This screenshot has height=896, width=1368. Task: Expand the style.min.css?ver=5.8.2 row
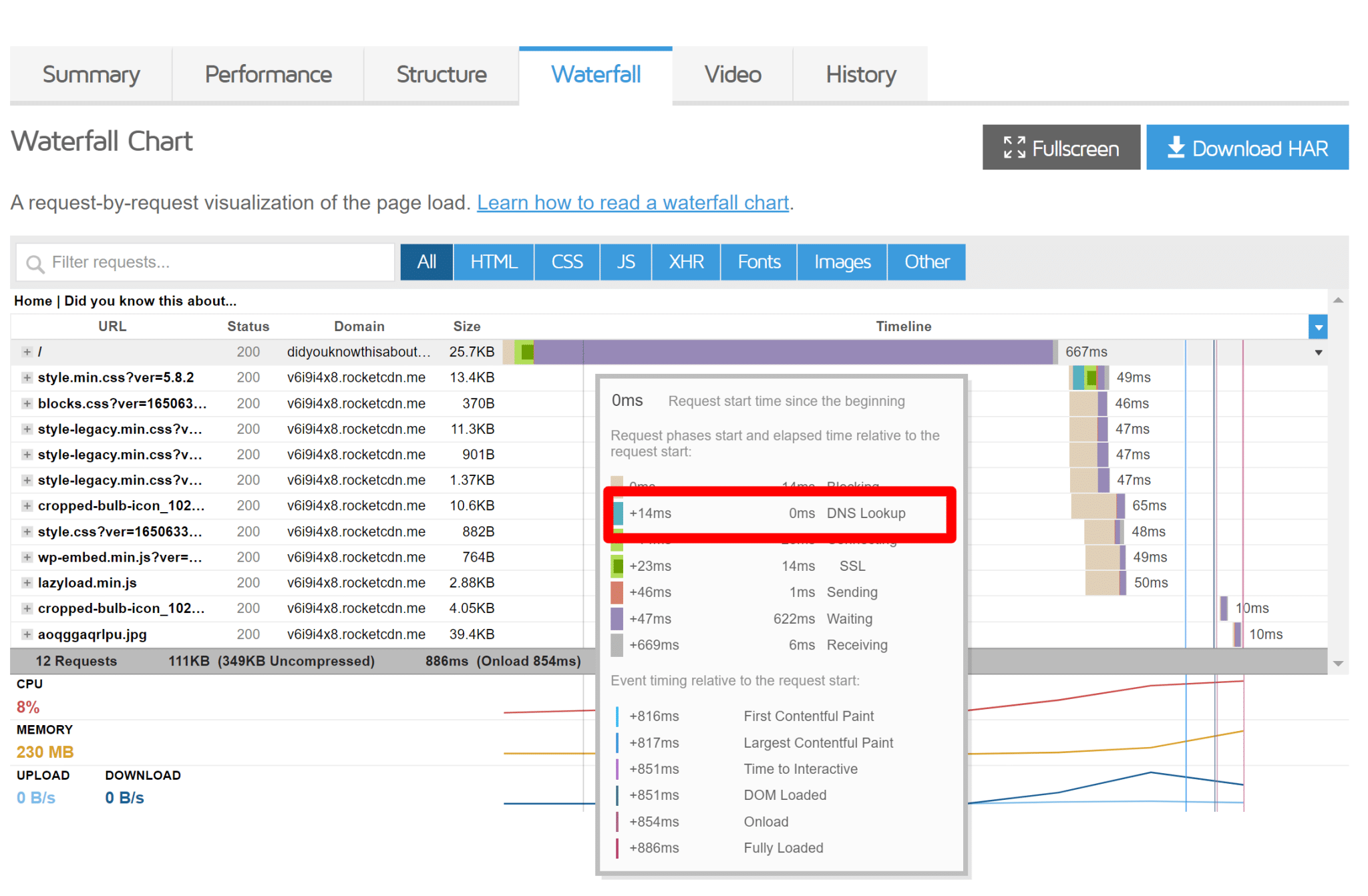(x=27, y=378)
